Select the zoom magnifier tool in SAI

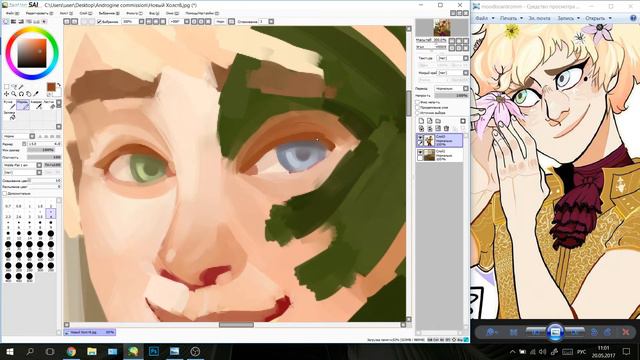point(13,94)
